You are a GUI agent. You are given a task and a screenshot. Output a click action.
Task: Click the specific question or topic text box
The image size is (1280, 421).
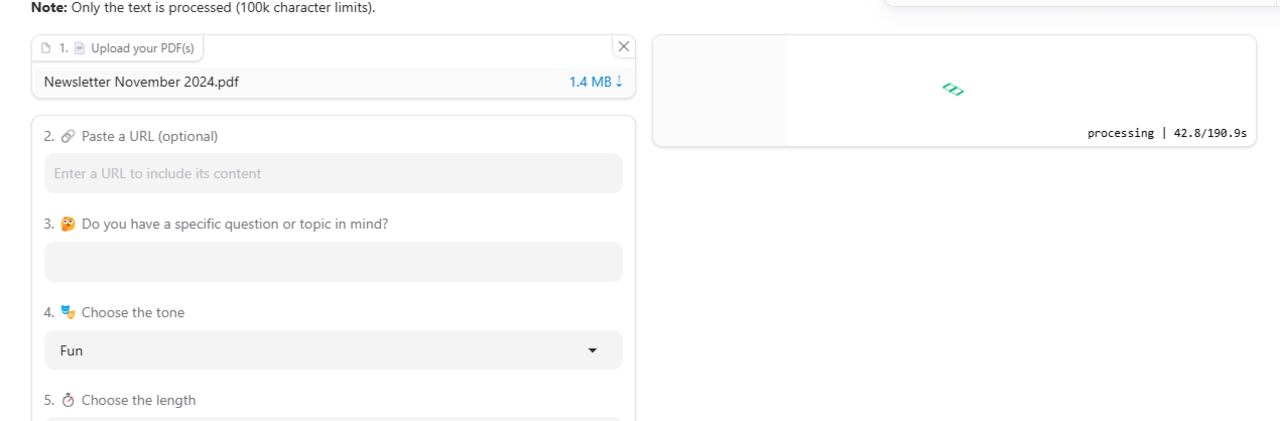coord(332,262)
